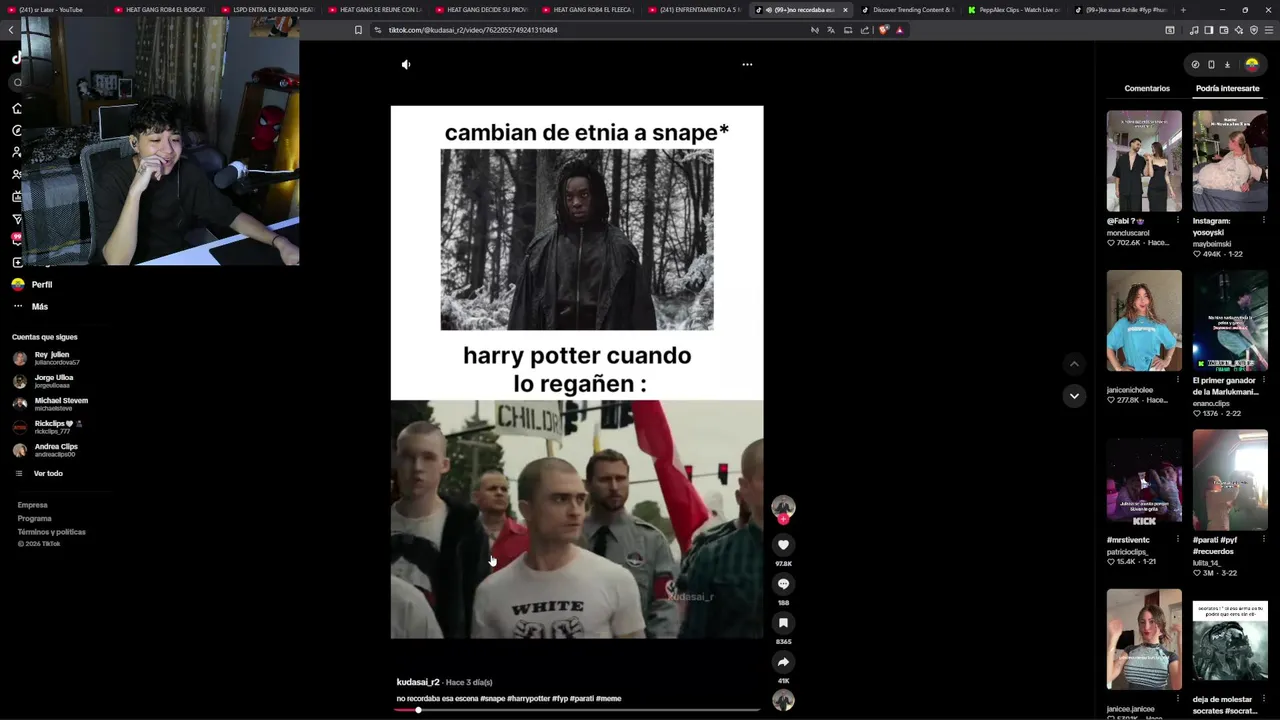Open the Rey julien followed account
Viewport: 1280px width, 720px height.
tap(46, 358)
